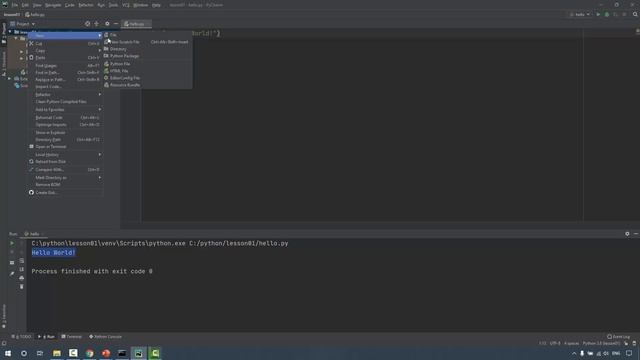Select Optimize Imports in the context menu
The image size is (640, 360).
pyautogui.click(x=65, y=124)
